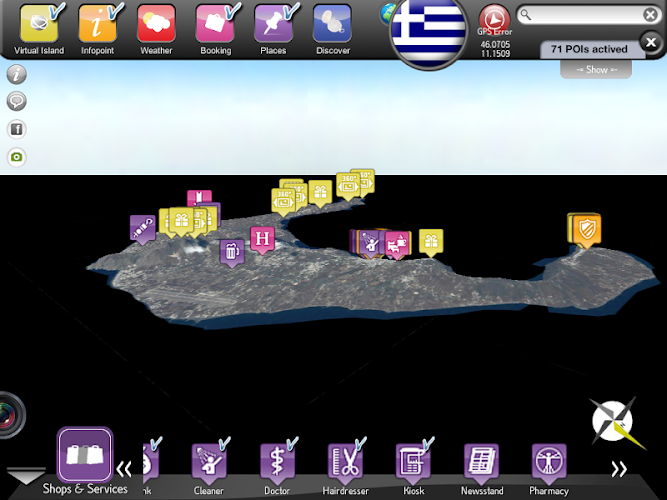Toggle the Doctor POI filter
Viewport: 667px width, 500px height.
tap(277, 464)
